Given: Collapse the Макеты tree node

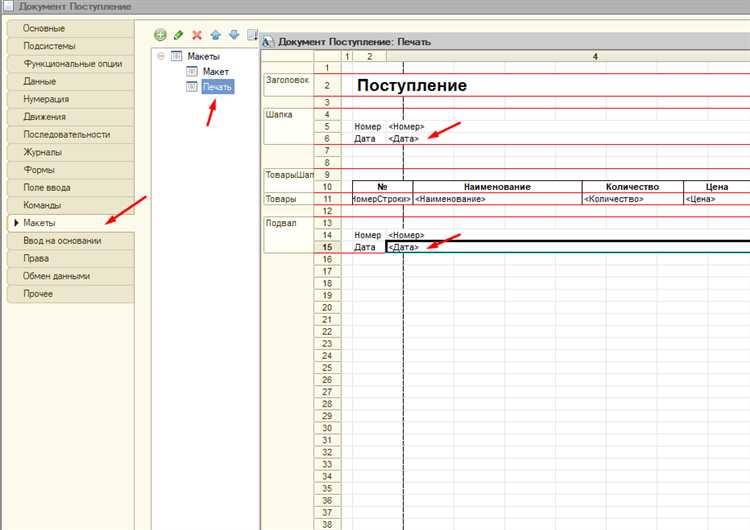Looking at the screenshot, I should [161, 56].
